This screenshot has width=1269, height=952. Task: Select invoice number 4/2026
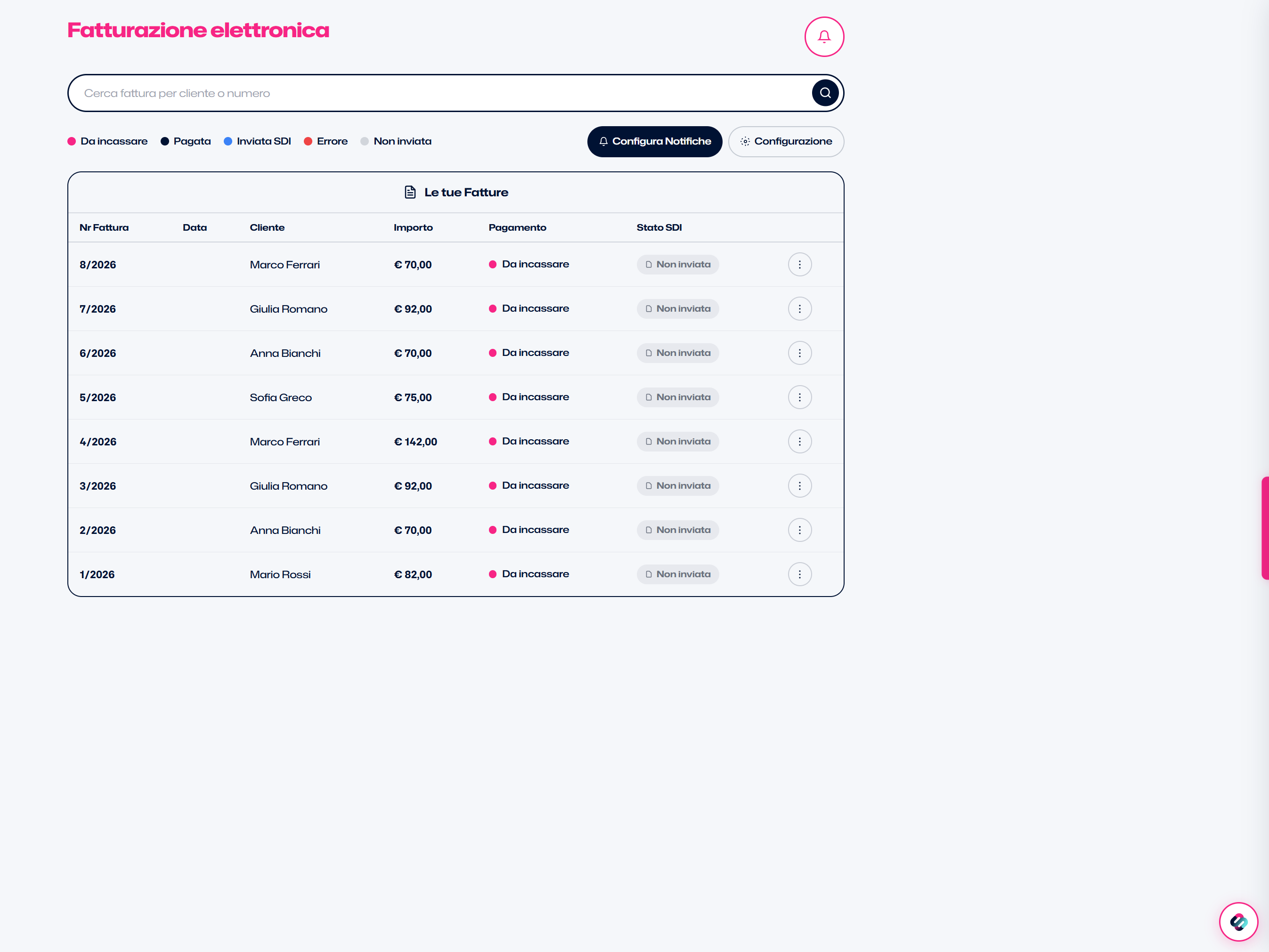(x=98, y=442)
